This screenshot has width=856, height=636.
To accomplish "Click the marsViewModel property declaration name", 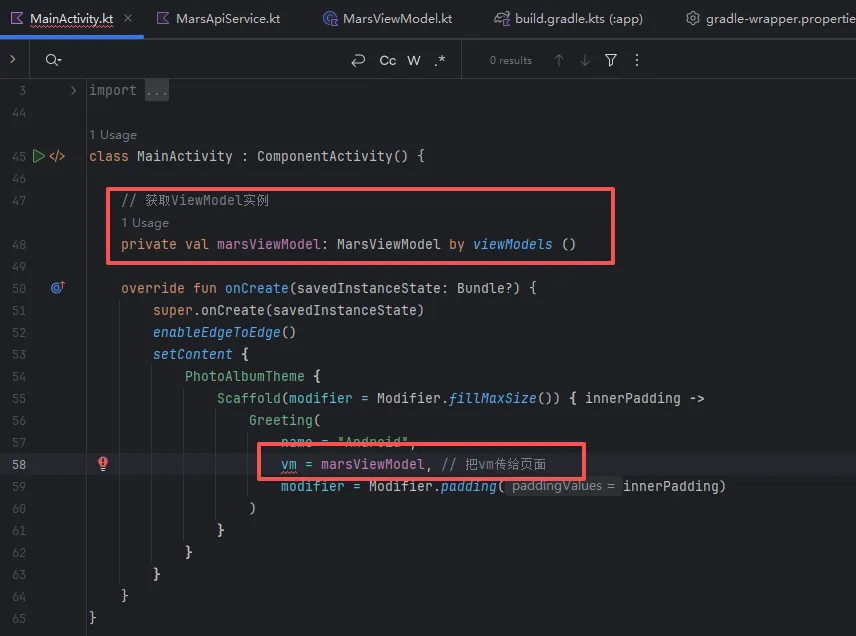I will coord(269,244).
